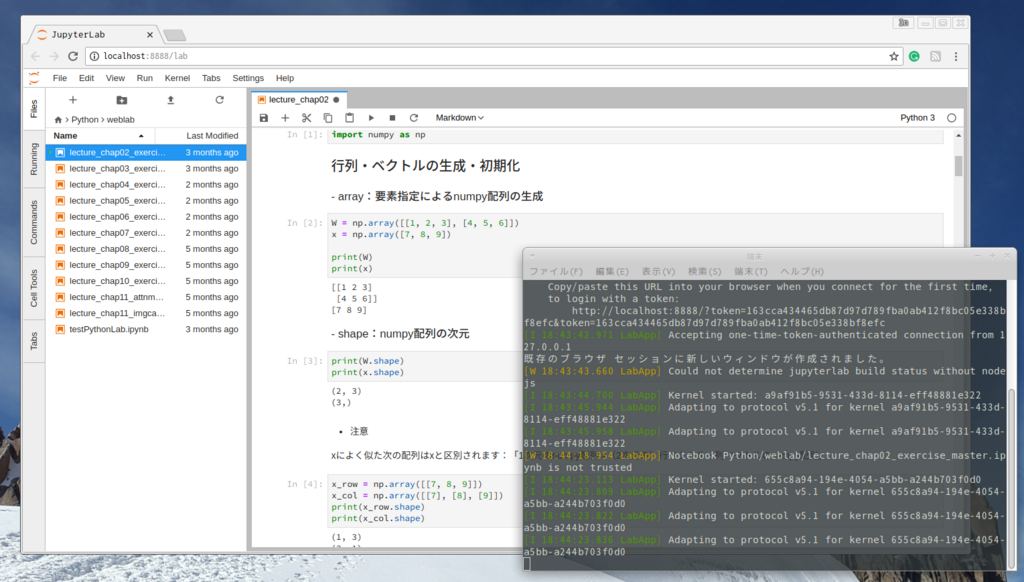This screenshot has width=1024, height=582.
Task: Select file lecture_chap05_exerci...
Action: (x=146, y=201)
